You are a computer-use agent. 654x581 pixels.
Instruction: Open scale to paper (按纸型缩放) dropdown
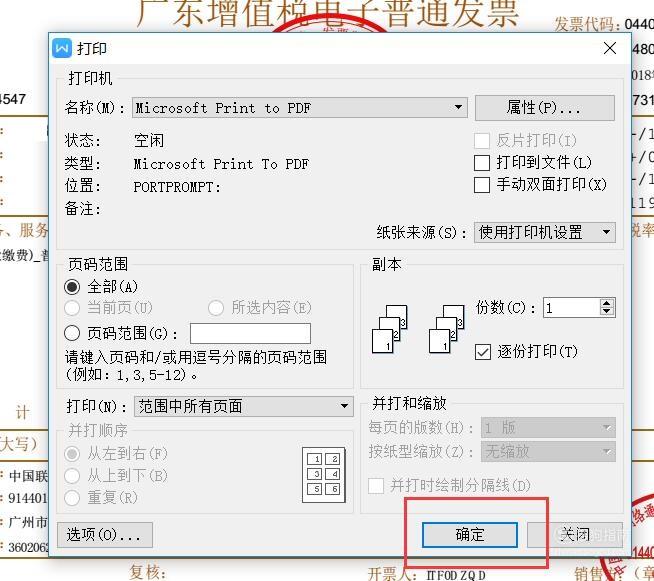click(548, 451)
